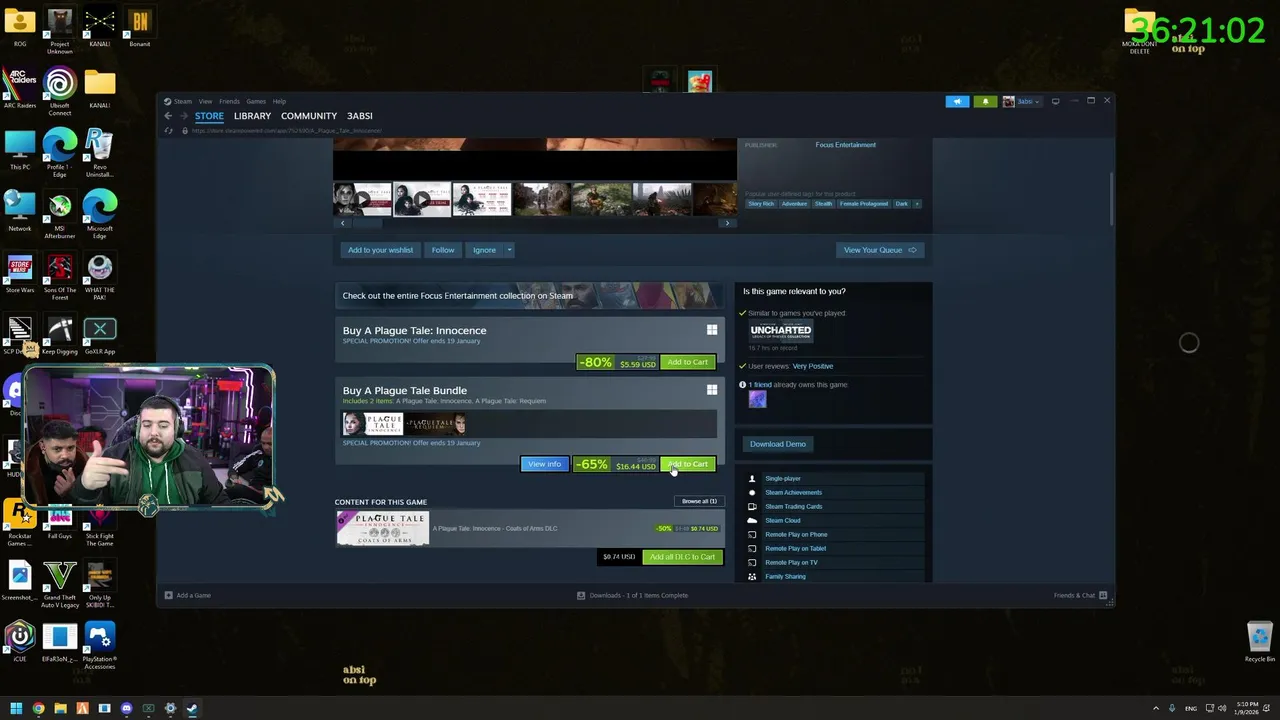Open the Coats of Arms DLC item
Screen dimensions: 1280x720
[x=528, y=528]
